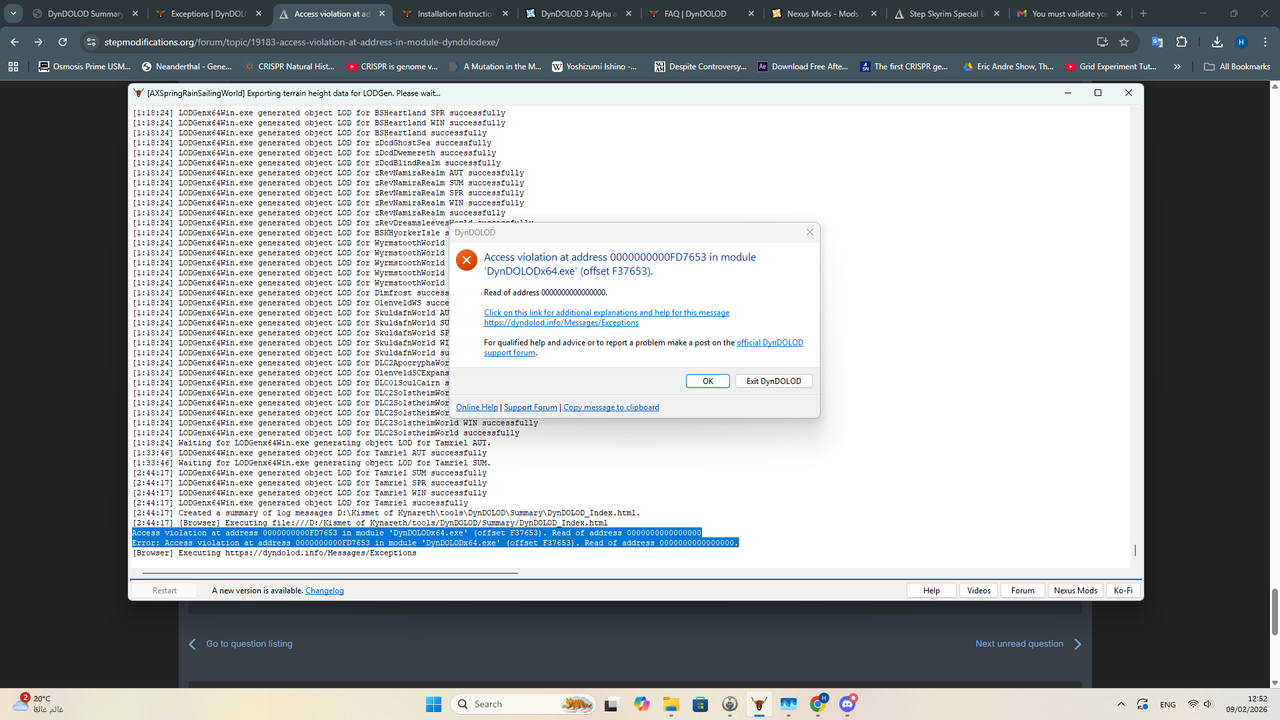Click the browser back arrow
Viewport: 1280px width, 720px height.
15,42
